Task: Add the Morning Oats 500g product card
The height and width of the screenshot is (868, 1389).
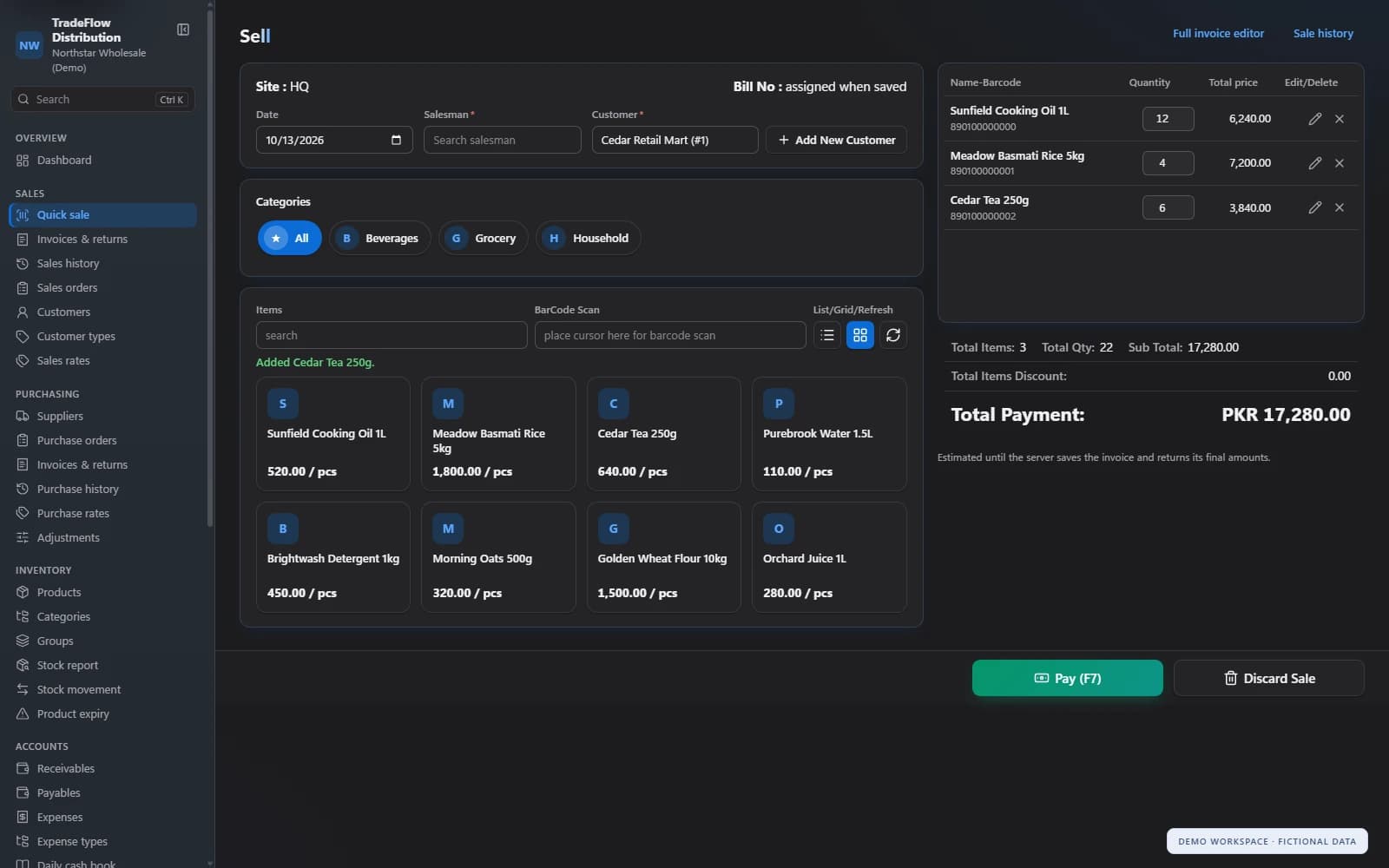Action: 498,557
